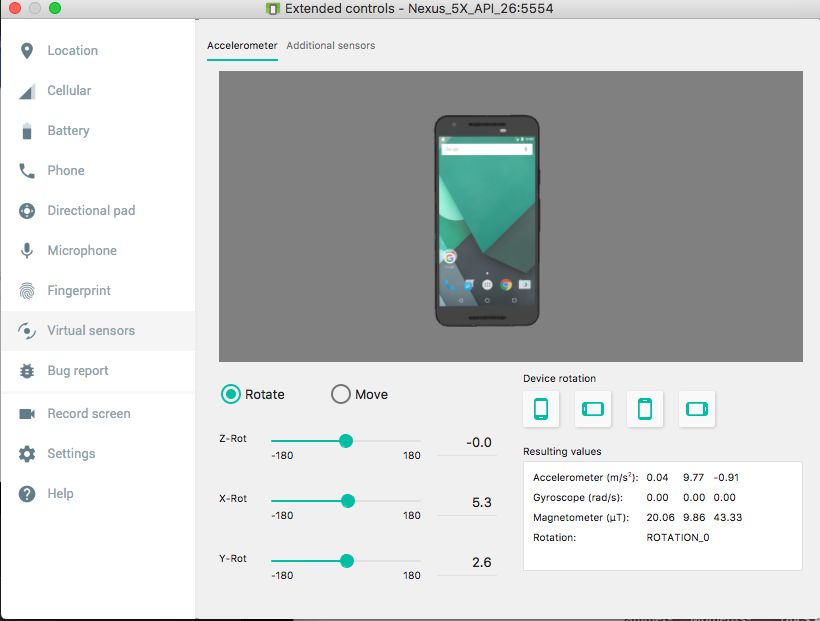
Task: Click the Help question mark icon
Action: pos(27,493)
